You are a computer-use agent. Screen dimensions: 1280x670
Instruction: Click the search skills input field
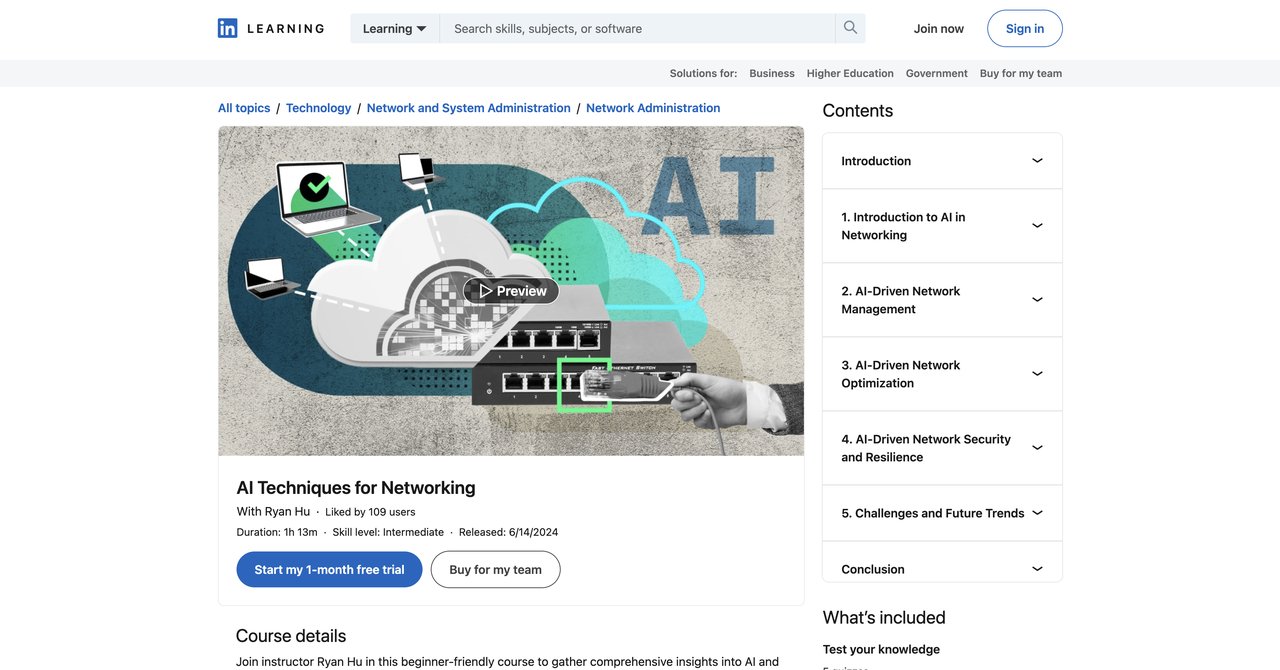tap(637, 28)
